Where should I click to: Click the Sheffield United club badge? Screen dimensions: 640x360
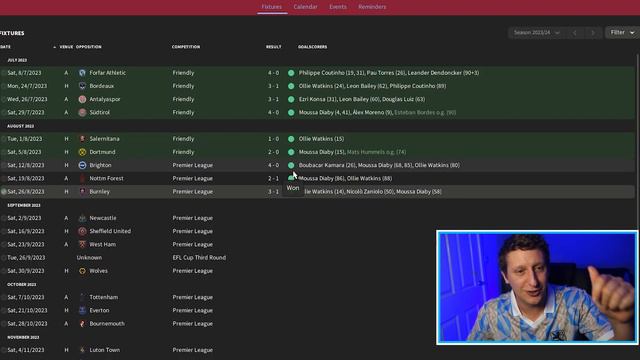coord(82,231)
